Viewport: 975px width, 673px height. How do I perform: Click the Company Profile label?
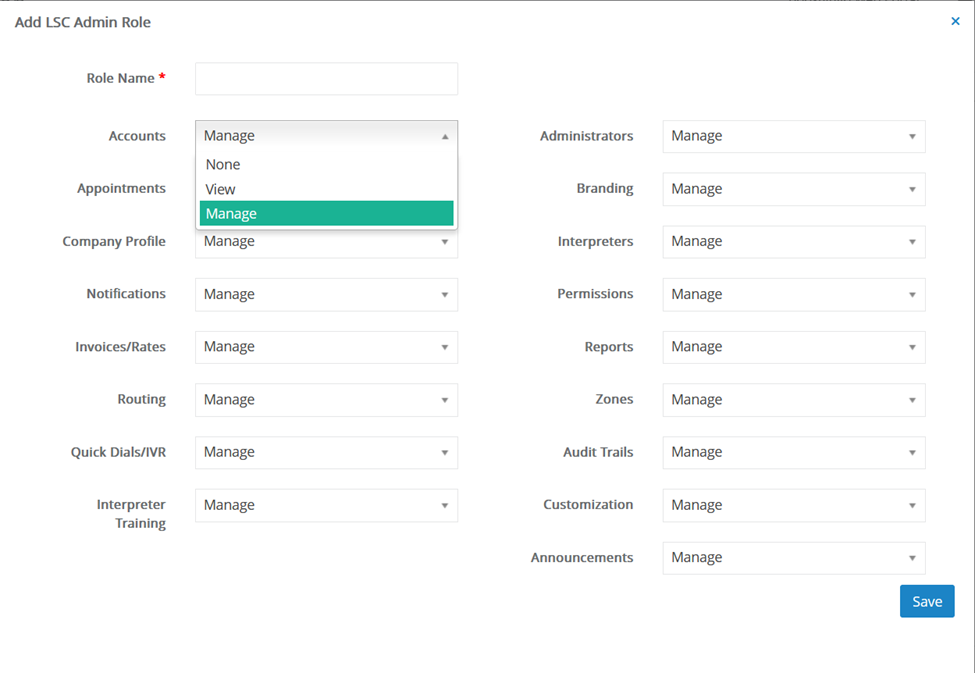pos(114,241)
